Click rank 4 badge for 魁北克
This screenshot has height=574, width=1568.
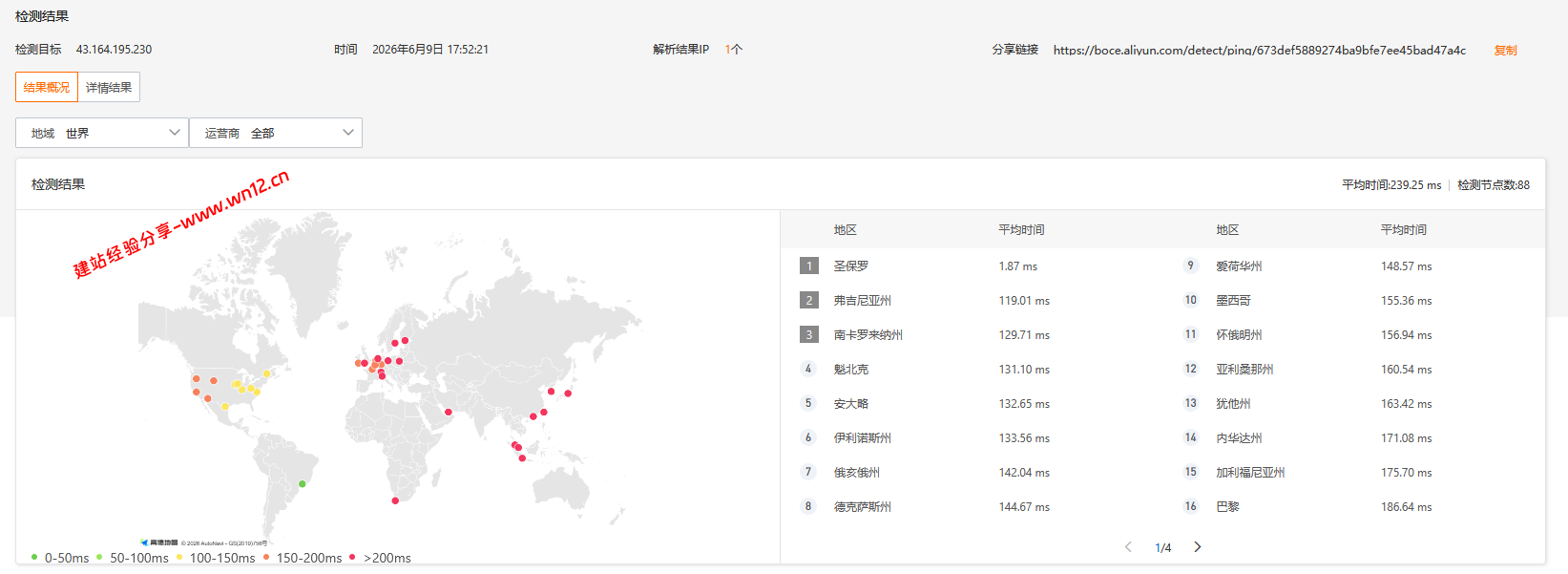[808, 369]
